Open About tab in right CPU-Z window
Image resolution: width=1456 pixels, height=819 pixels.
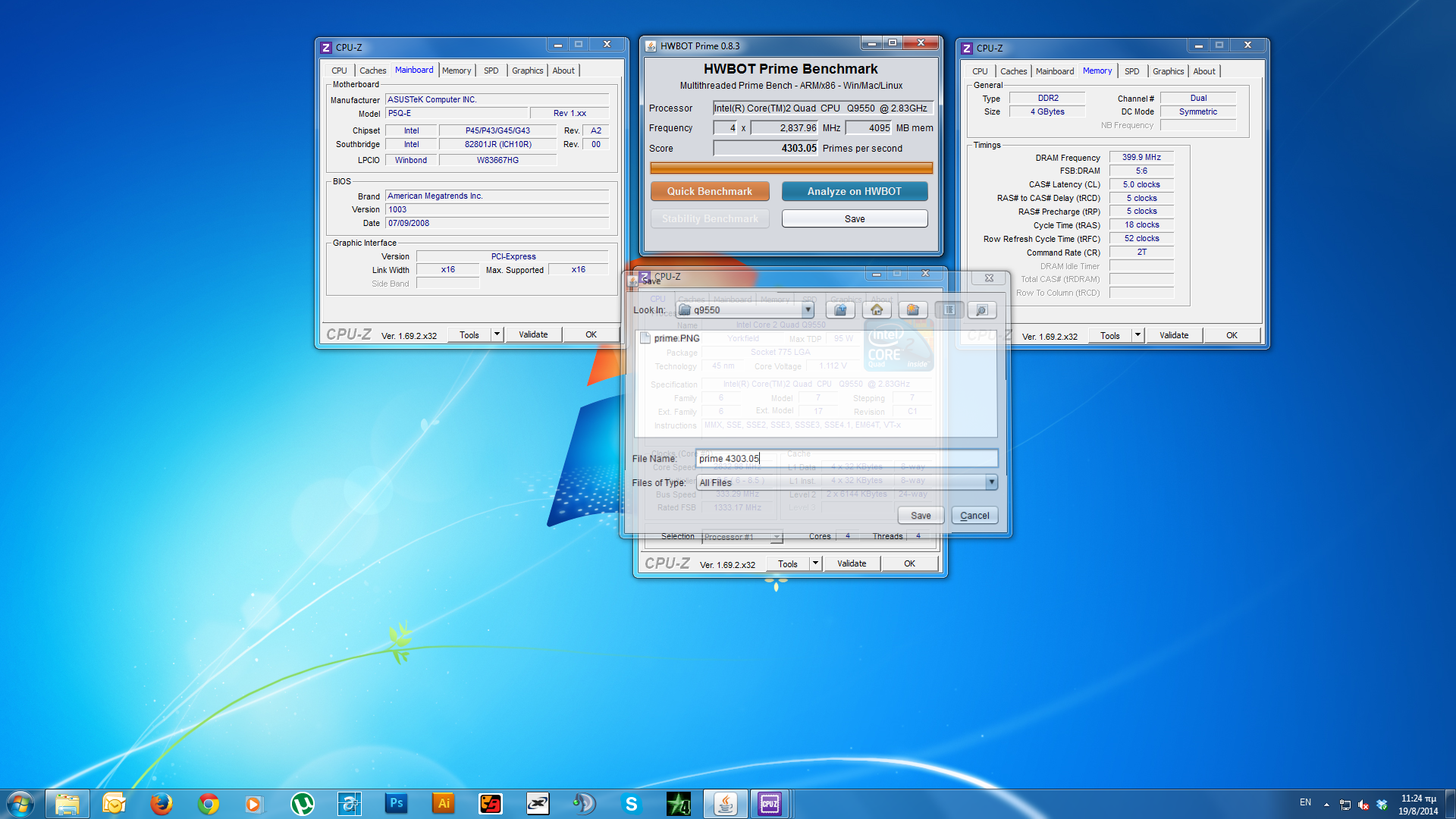(x=1203, y=71)
